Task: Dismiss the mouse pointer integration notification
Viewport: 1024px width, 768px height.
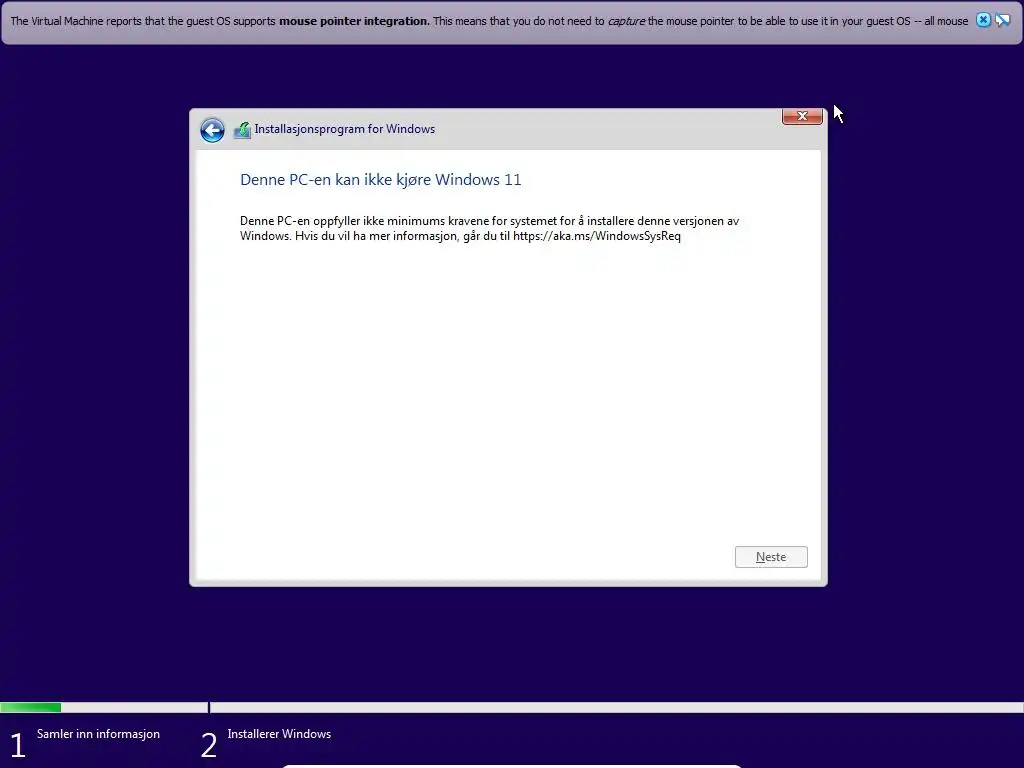Action: [x=983, y=20]
